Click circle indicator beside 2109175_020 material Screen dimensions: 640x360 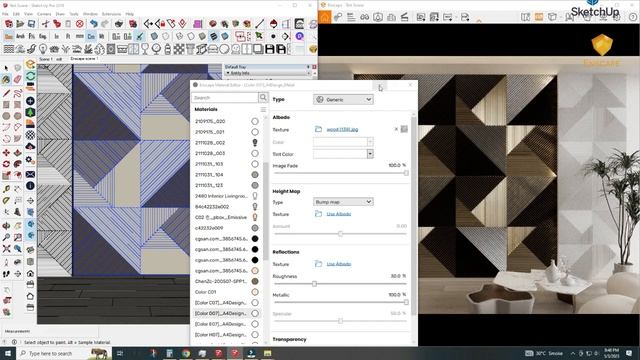tap(255, 121)
